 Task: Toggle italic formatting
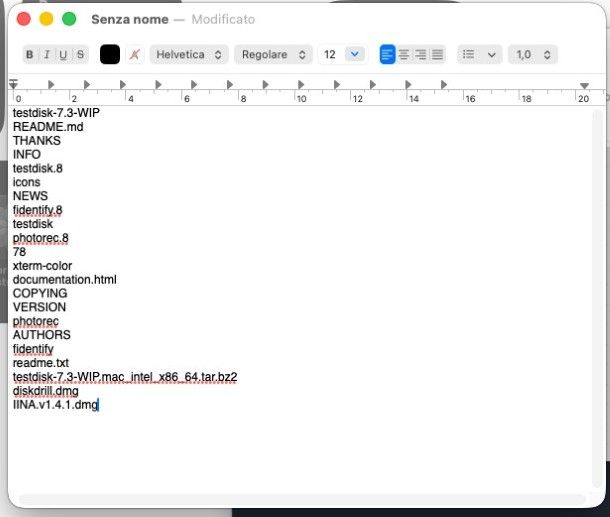coord(47,54)
